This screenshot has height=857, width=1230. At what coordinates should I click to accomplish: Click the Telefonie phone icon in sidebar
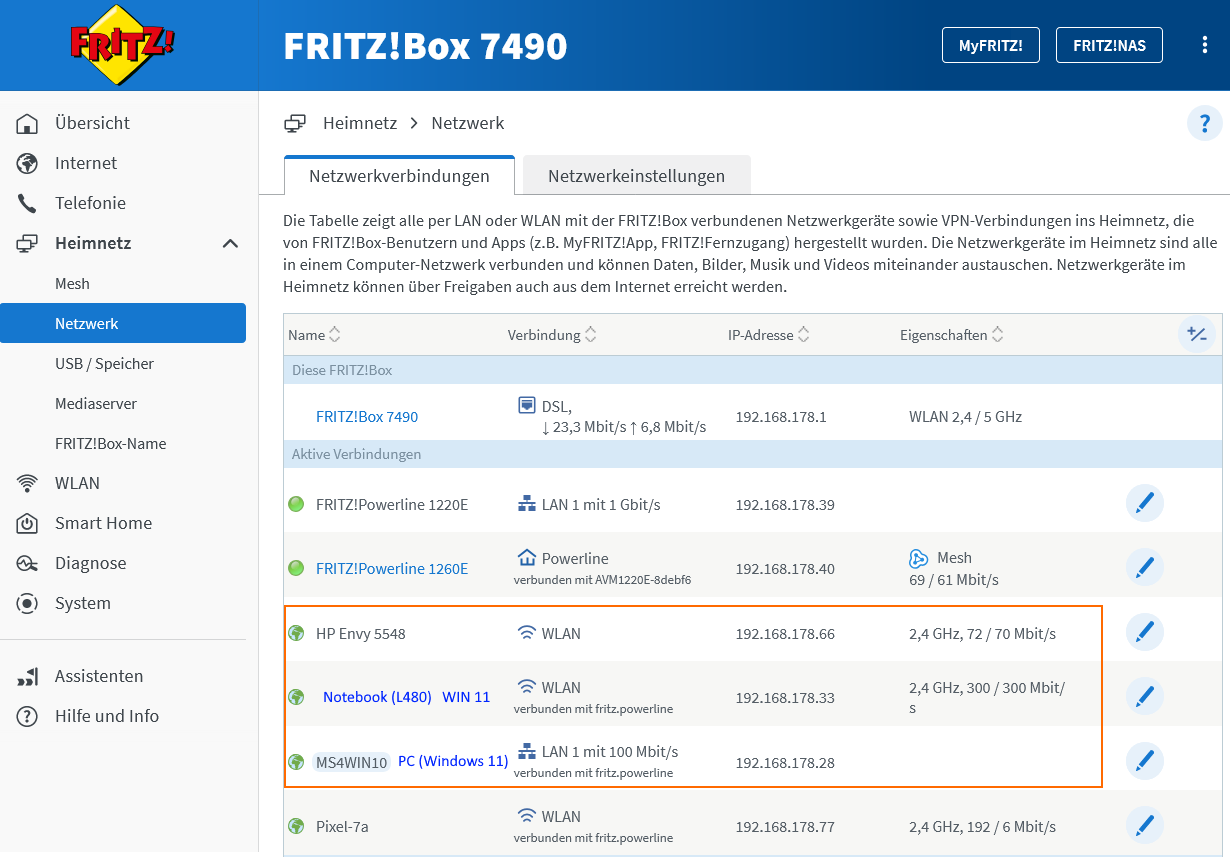tap(27, 203)
